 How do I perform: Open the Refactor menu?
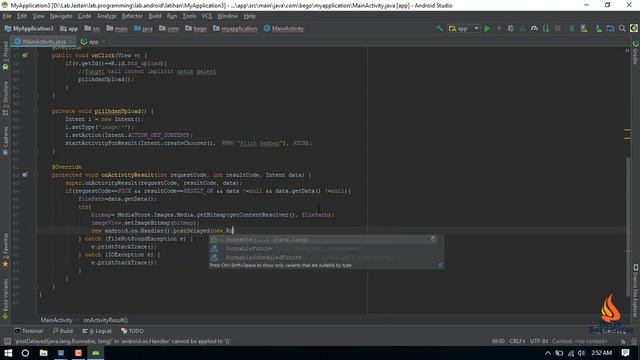tap(132, 16)
